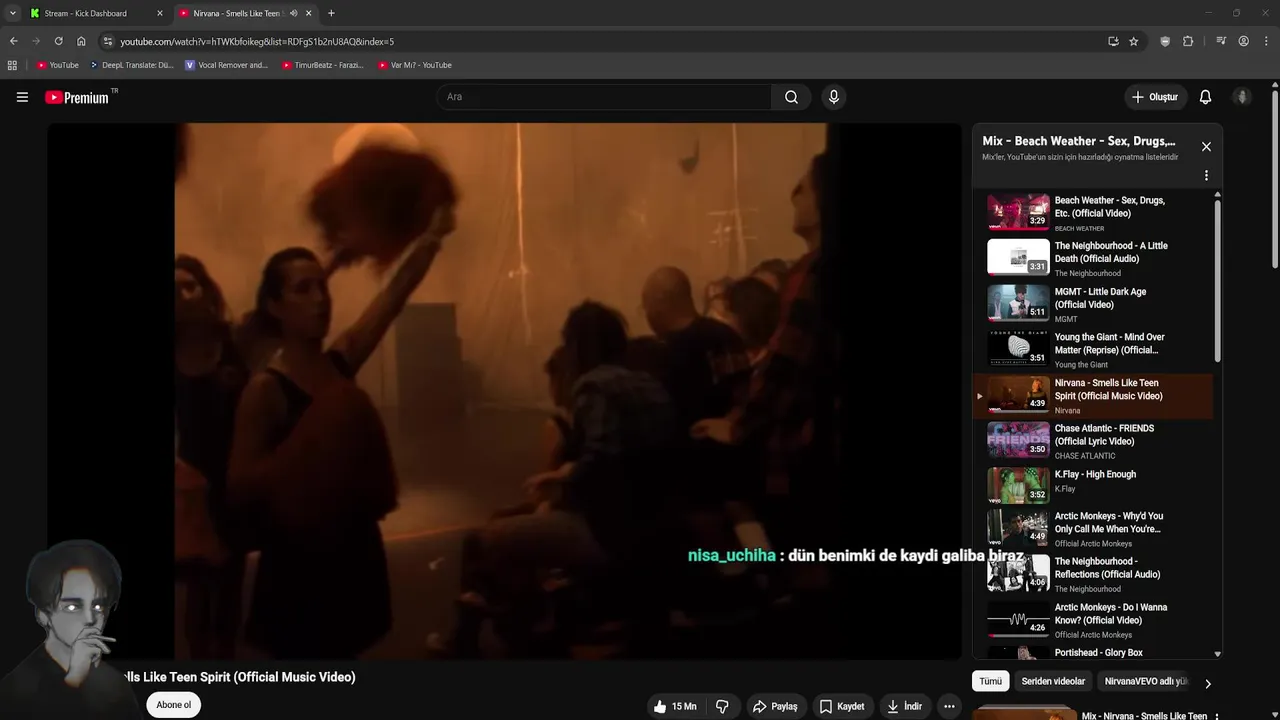Open Vocal Remover bookmark
The width and height of the screenshot is (1280, 720).
click(227, 65)
